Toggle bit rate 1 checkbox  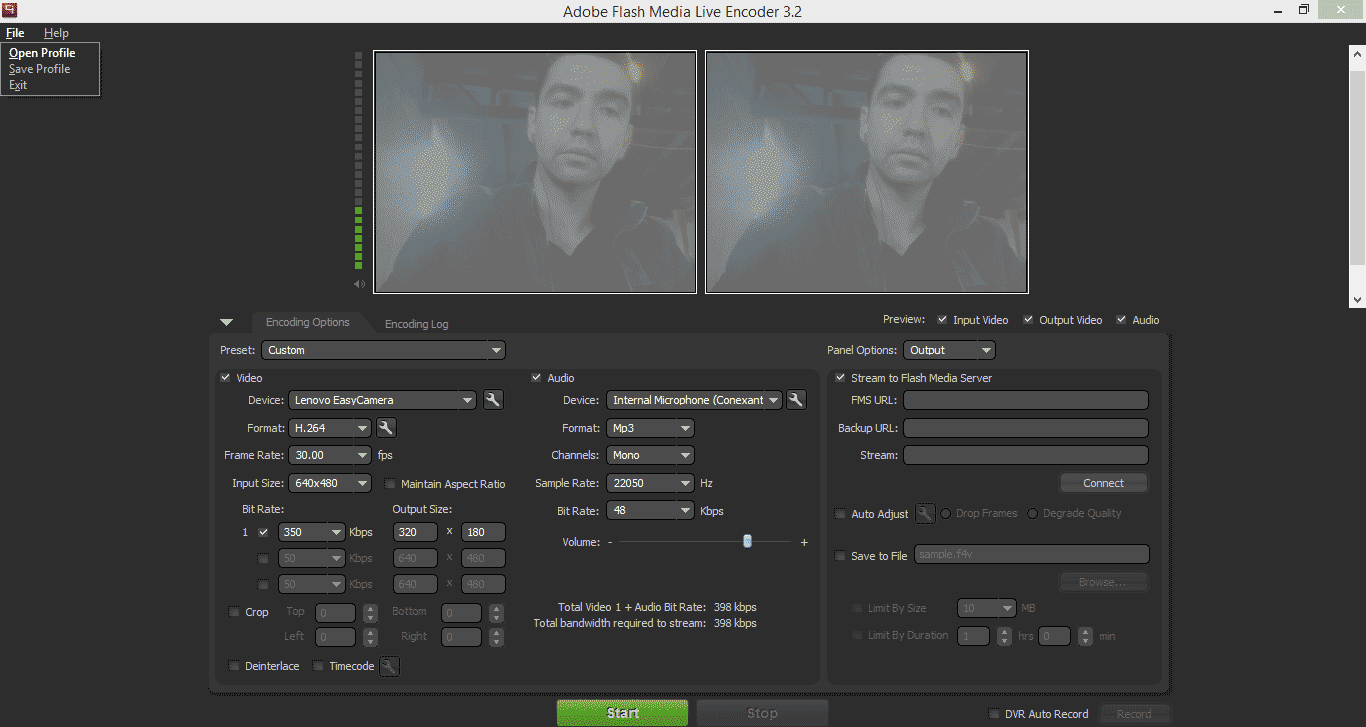pos(263,532)
